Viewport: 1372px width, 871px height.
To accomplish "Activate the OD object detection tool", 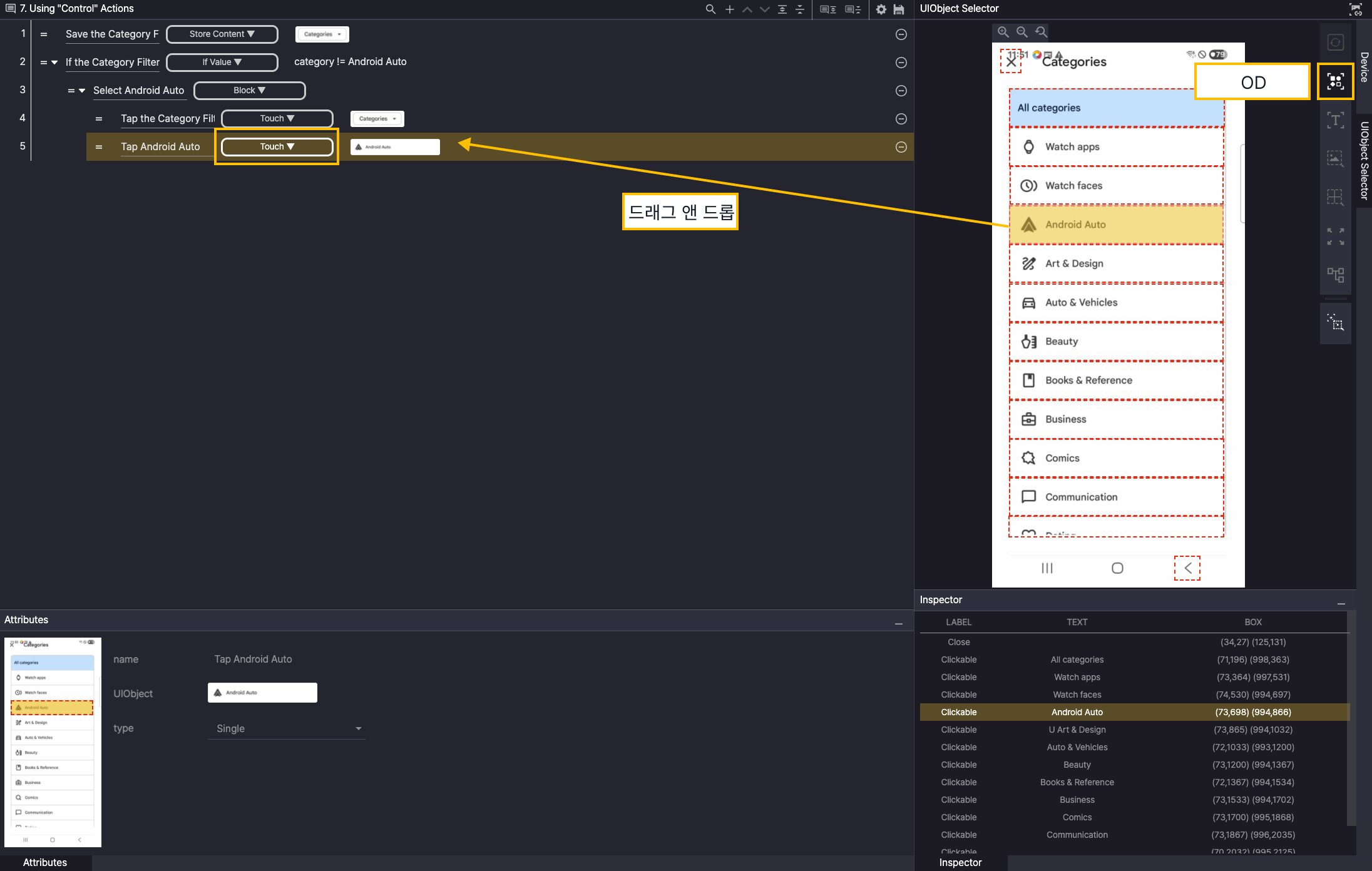I will pyautogui.click(x=1335, y=81).
